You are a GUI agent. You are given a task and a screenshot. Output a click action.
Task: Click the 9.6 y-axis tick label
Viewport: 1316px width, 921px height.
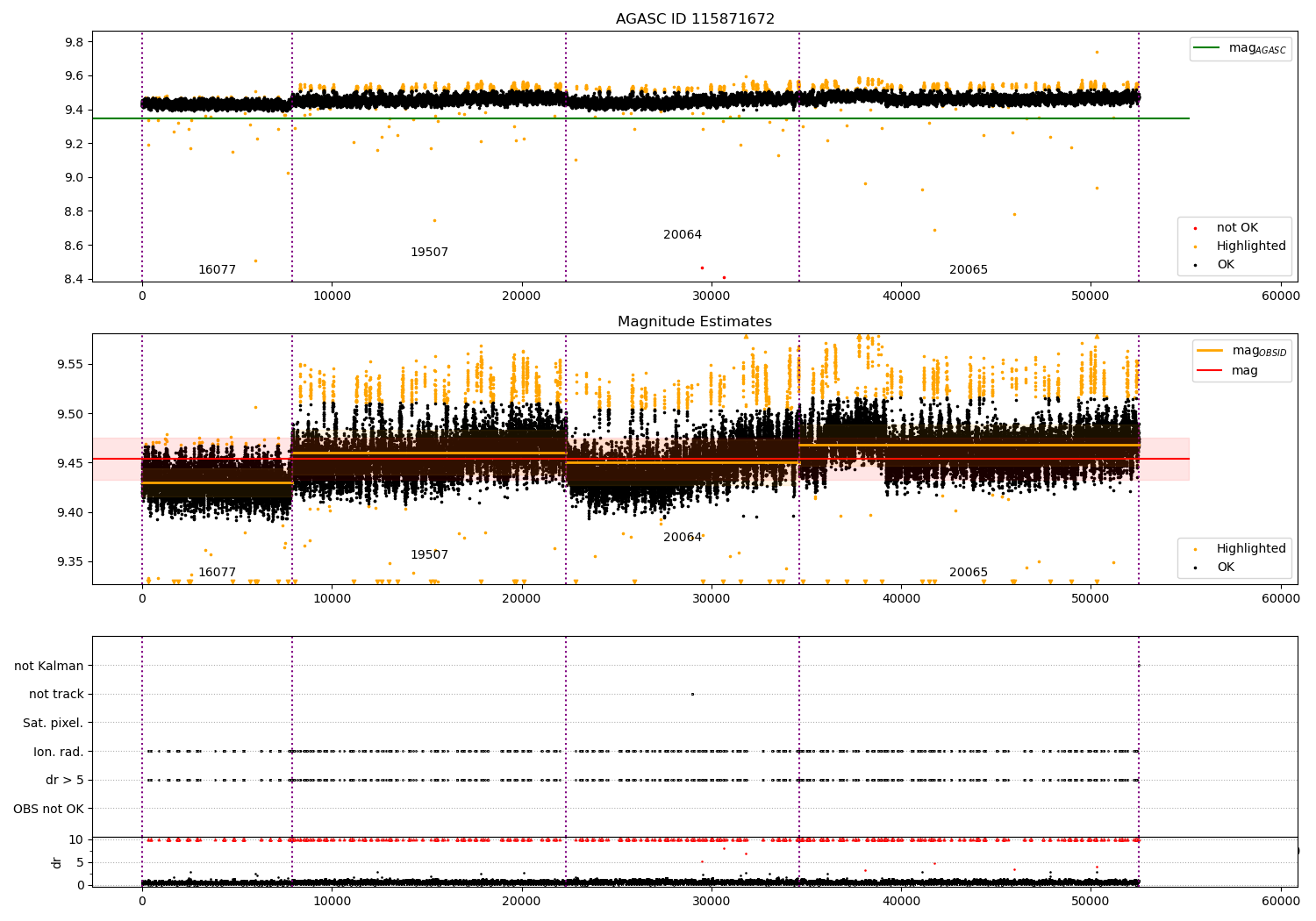click(74, 75)
